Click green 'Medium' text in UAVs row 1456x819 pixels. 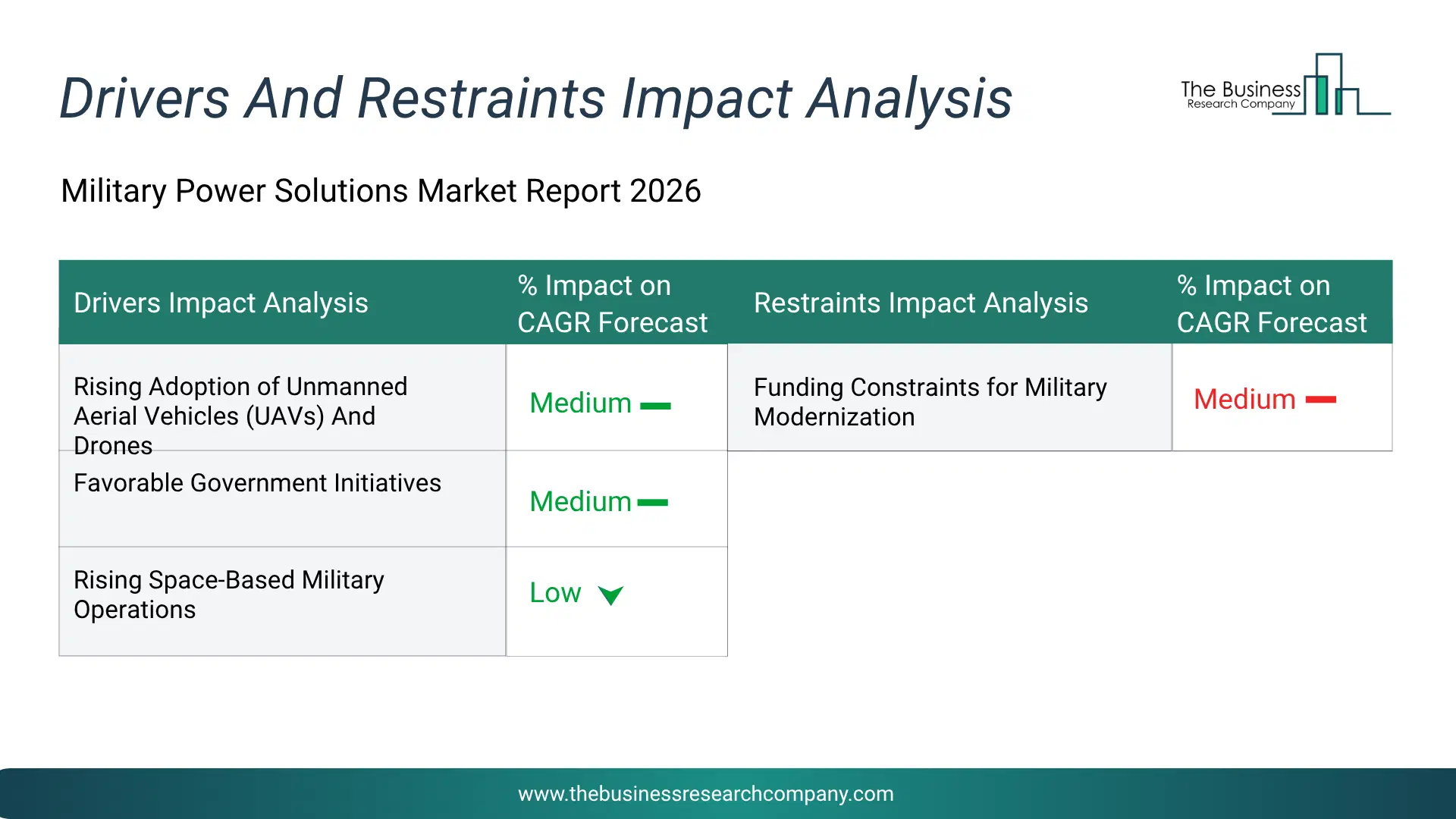[x=580, y=403]
